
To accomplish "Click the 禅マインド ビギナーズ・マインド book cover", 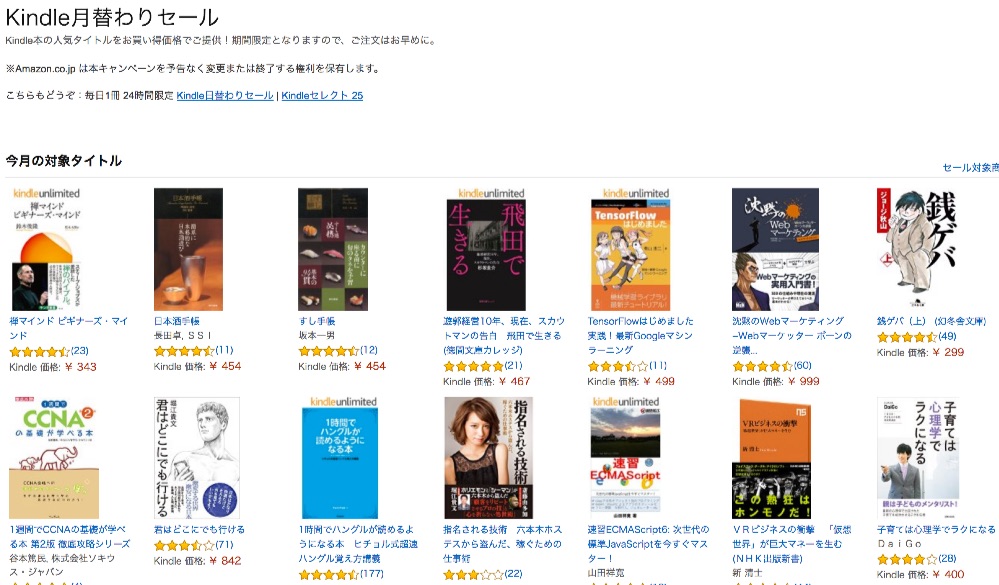I will [47, 249].
